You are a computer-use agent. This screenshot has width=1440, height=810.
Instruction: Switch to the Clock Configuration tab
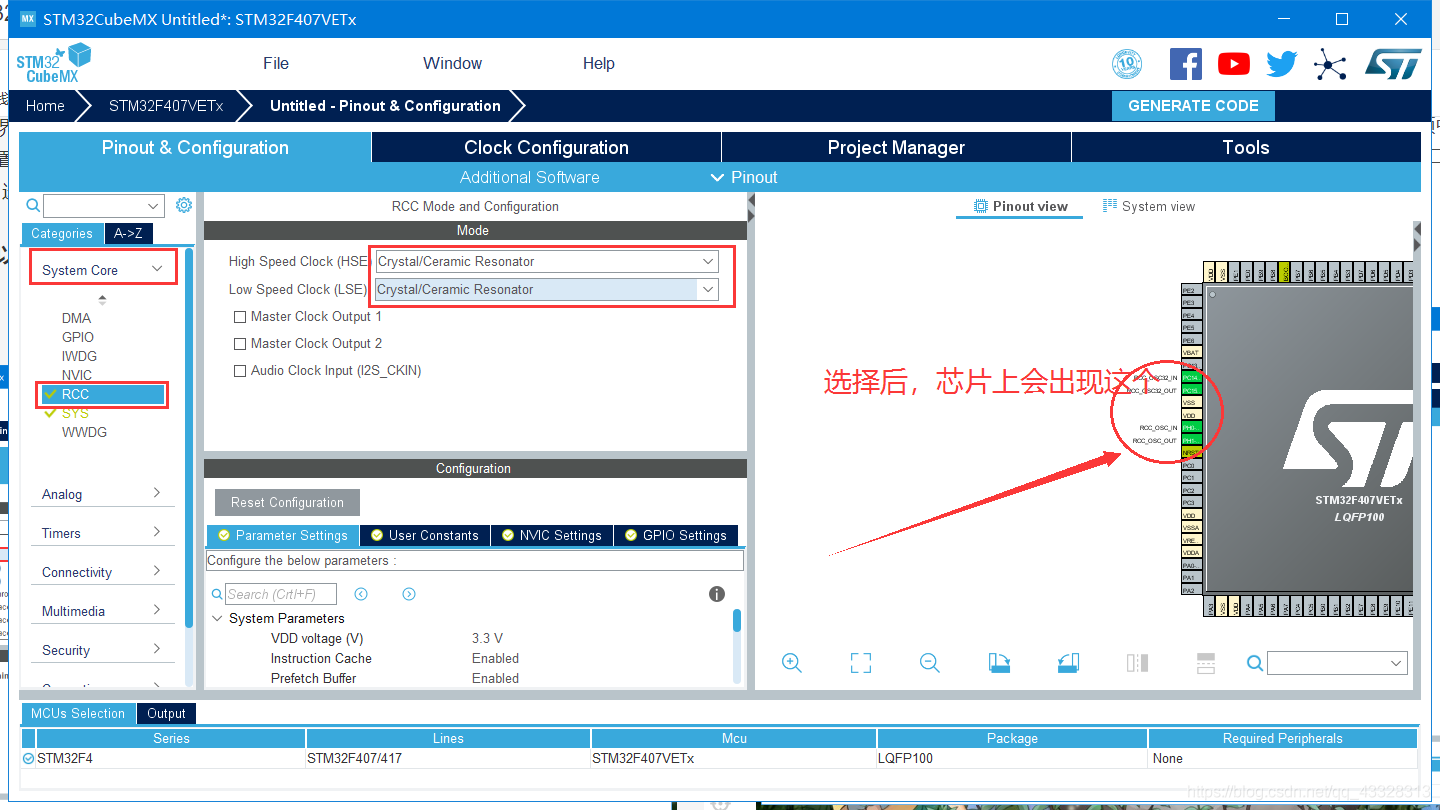pos(546,147)
